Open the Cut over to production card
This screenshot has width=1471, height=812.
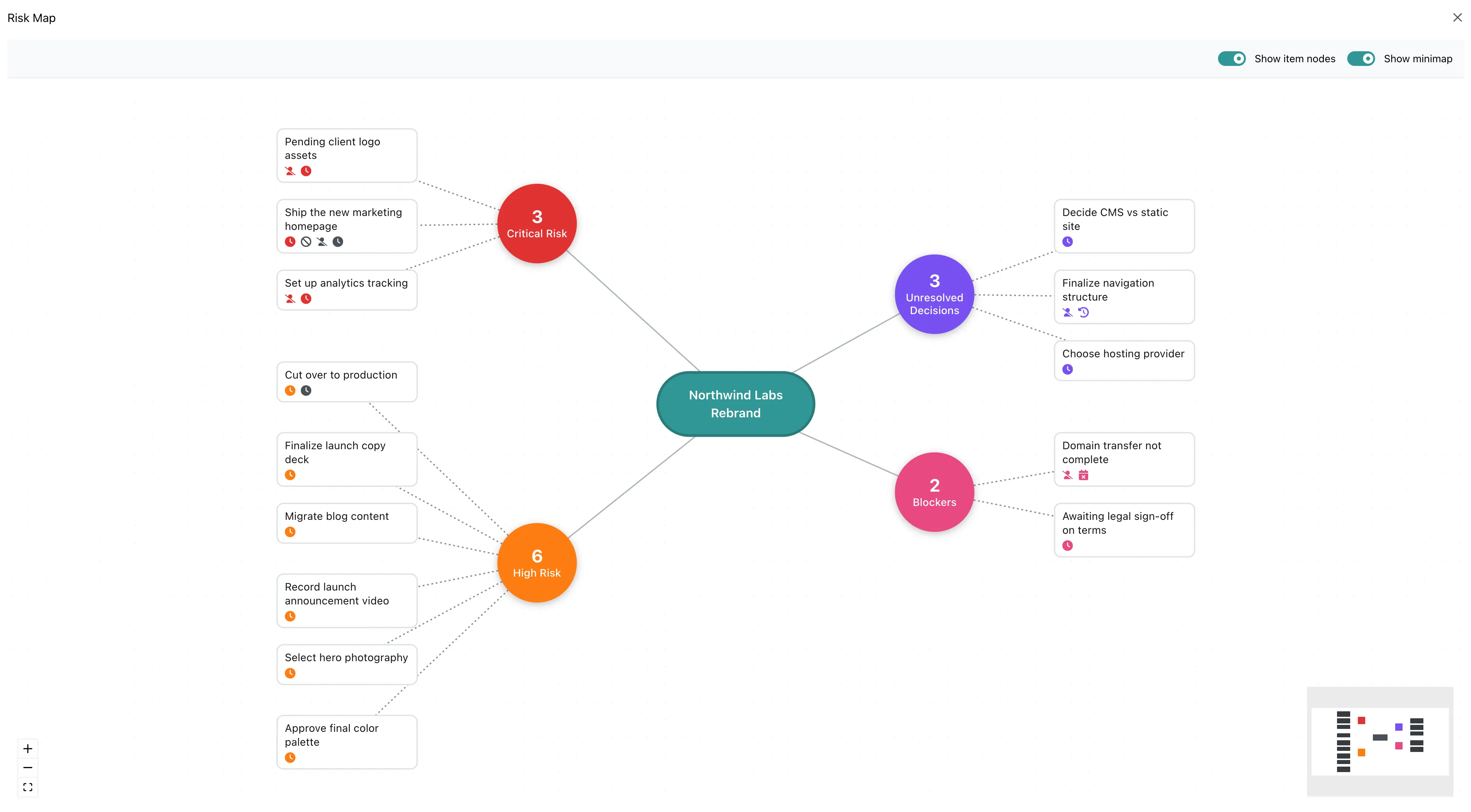pos(347,382)
